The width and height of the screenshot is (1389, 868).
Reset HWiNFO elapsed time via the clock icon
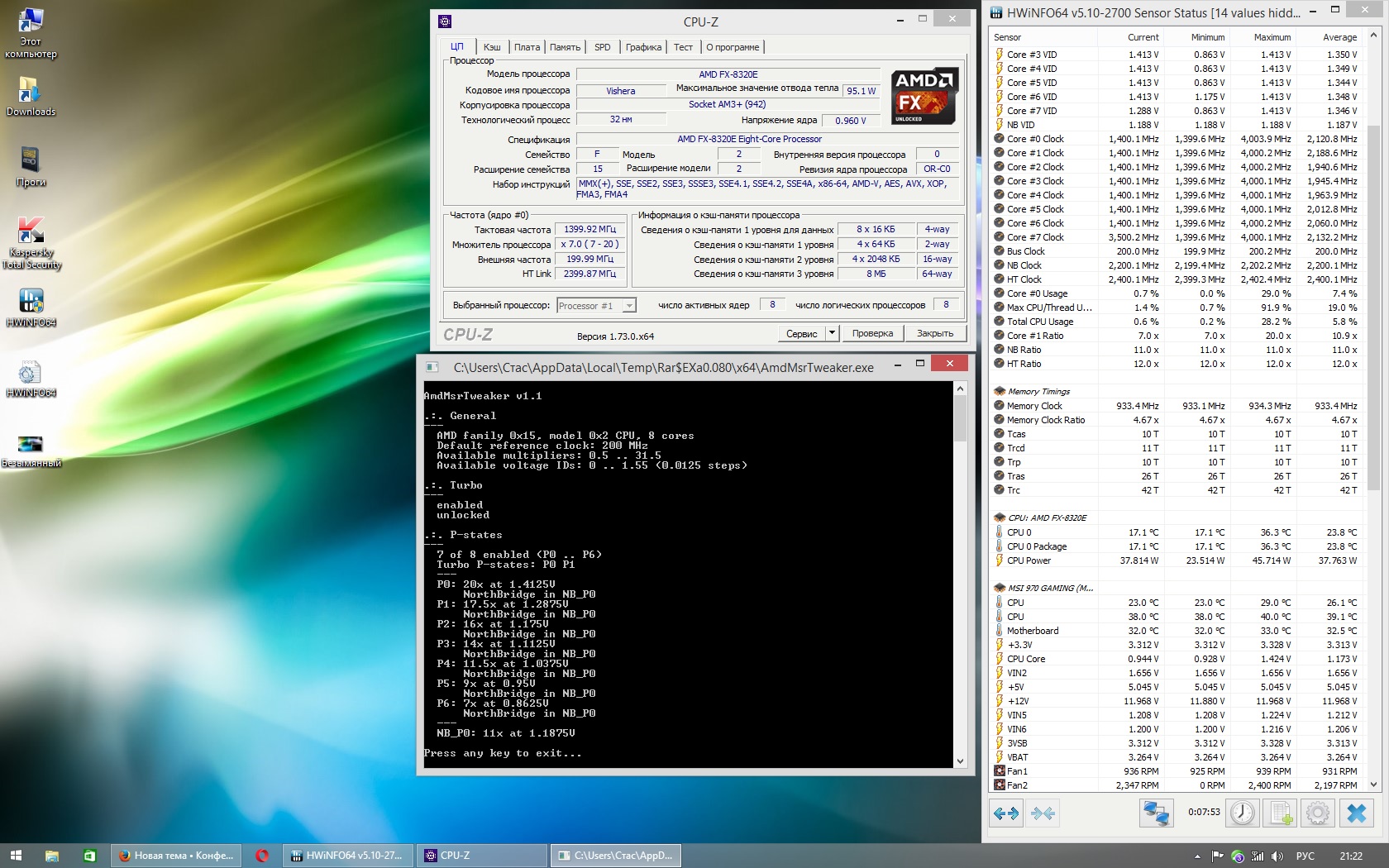click(1242, 813)
